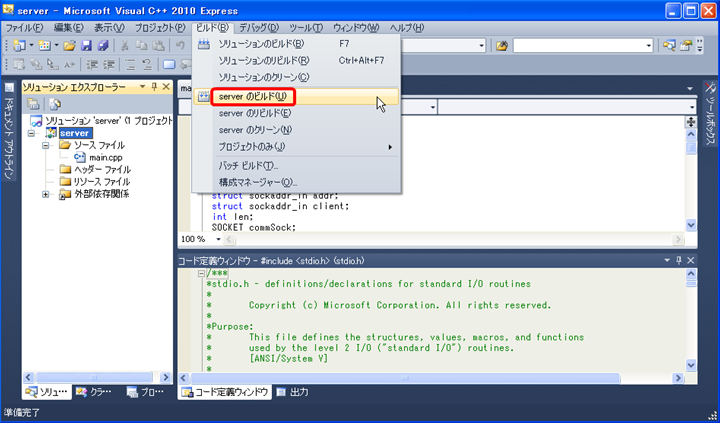Image resolution: width=720 pixels, height=423 pixels.
Task: Open the find combo box dropdown
Action: (649, 45)
